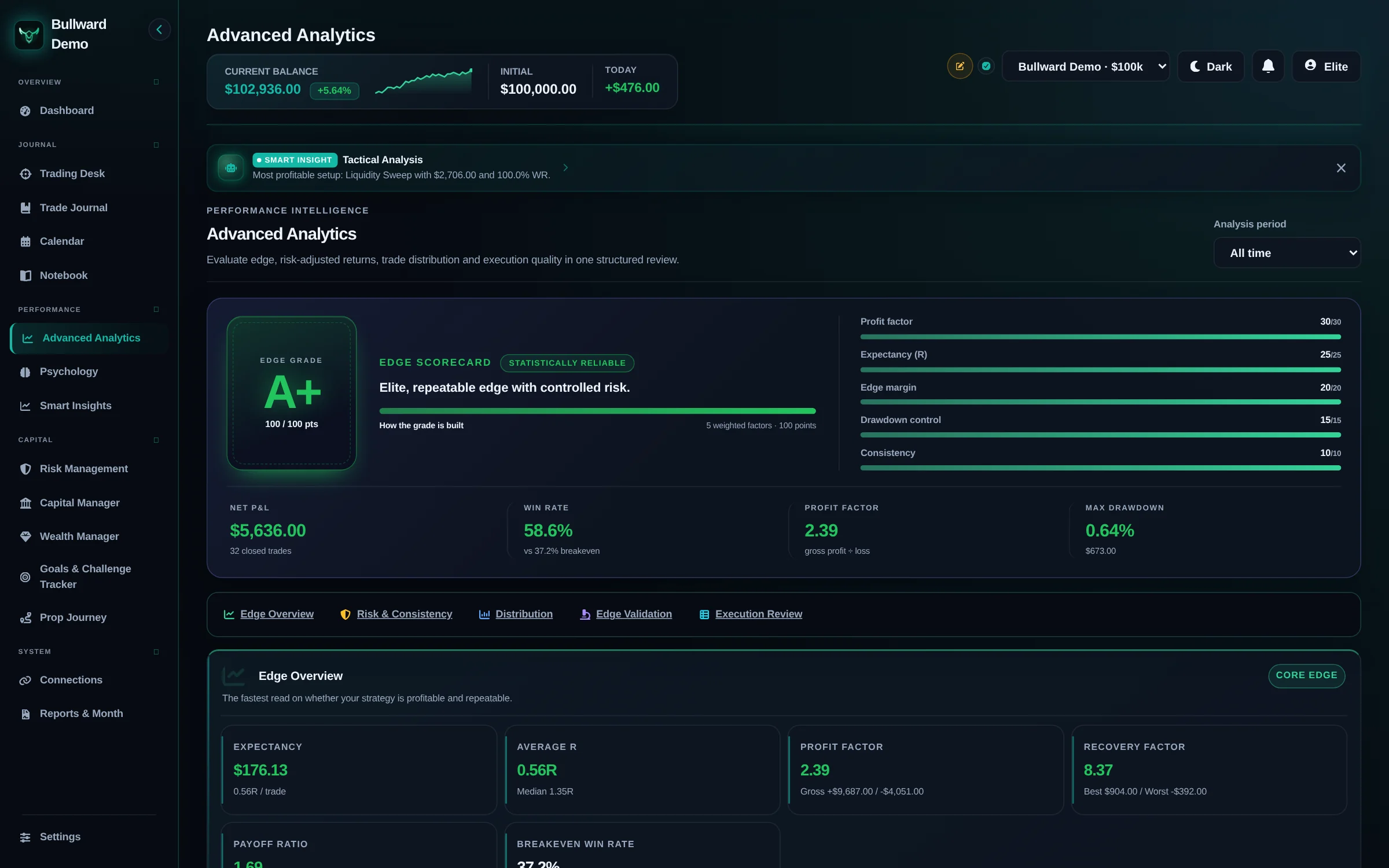Open the Risk & Consistency link
The image size is (1389, 868).
pyautogui.click(x=405, y=615)
